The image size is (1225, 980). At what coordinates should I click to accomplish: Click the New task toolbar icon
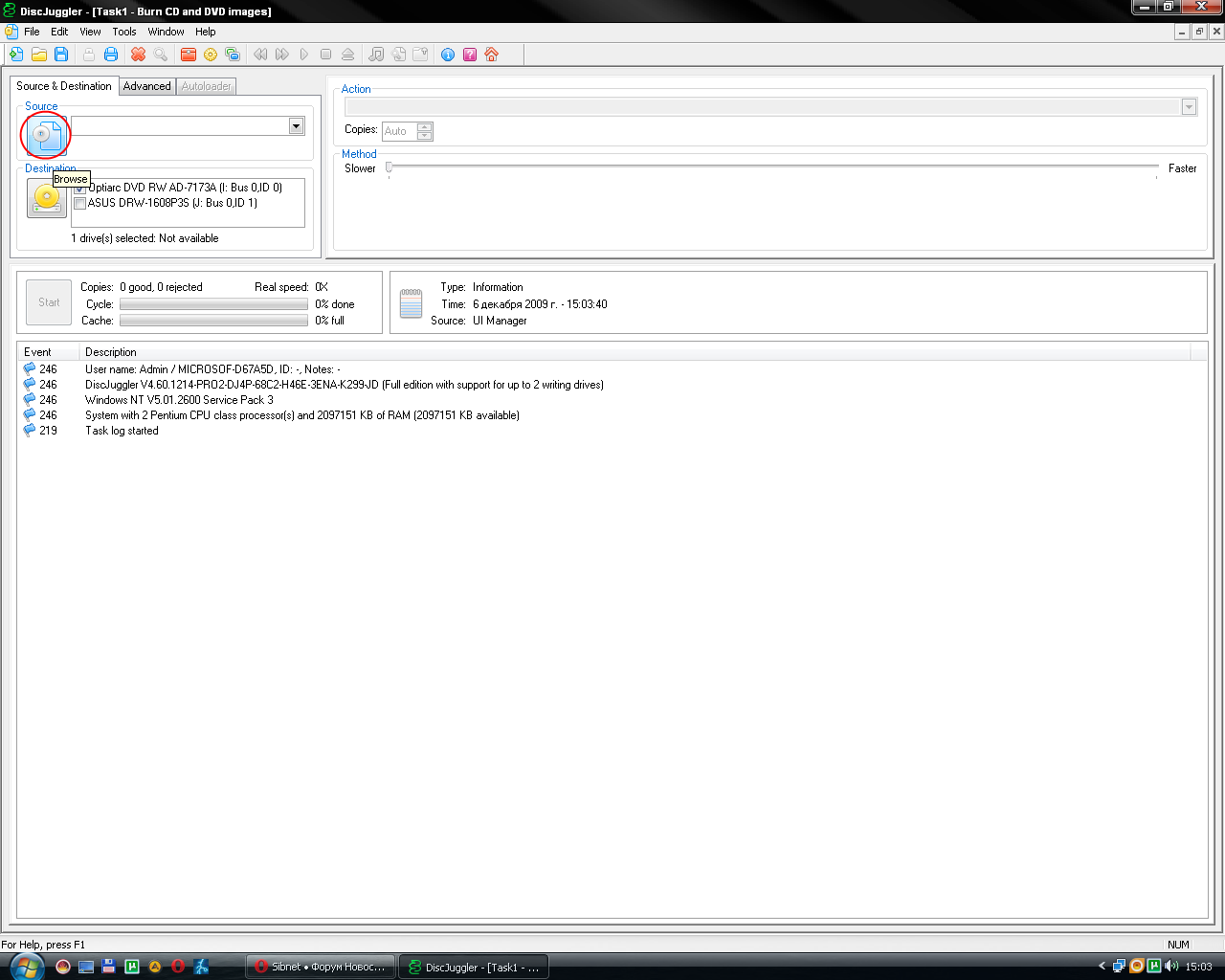(x=16, y=55)
